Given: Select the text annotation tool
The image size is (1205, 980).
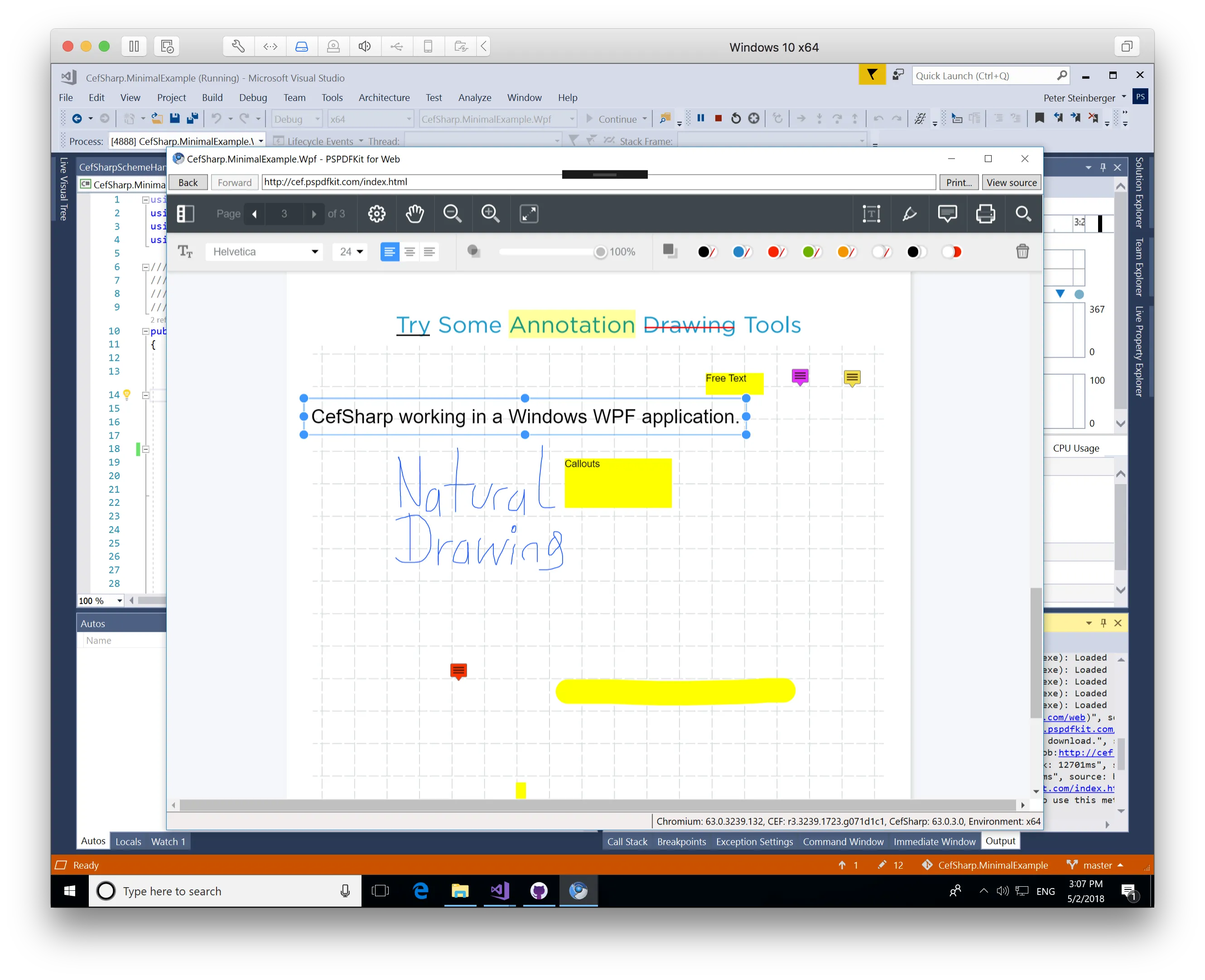Looking at the screenshot, I should coord(871,213).
